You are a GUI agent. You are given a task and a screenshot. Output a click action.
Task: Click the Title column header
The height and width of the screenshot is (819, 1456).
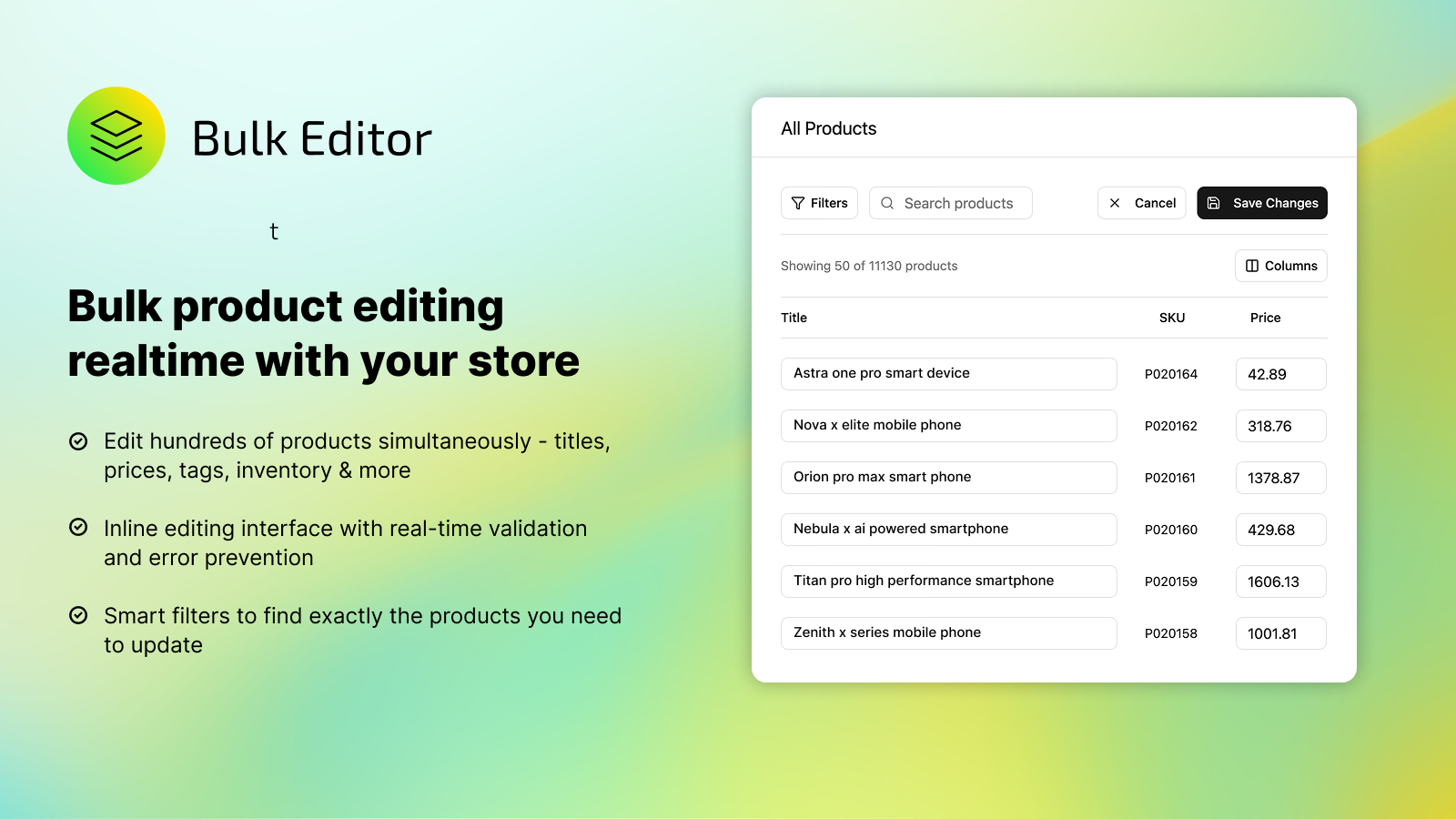pos(794,318)
